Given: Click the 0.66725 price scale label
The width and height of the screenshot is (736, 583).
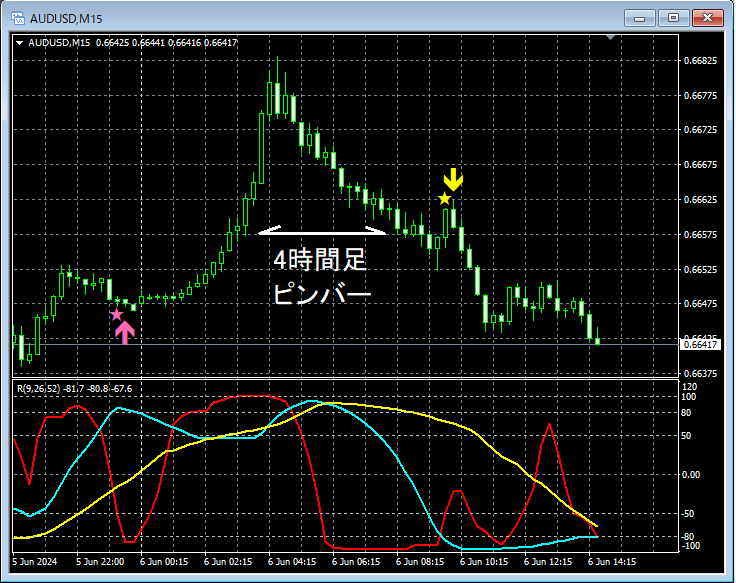Looking at the screenshot, I should pyautogui.click(x=700, y=130).
